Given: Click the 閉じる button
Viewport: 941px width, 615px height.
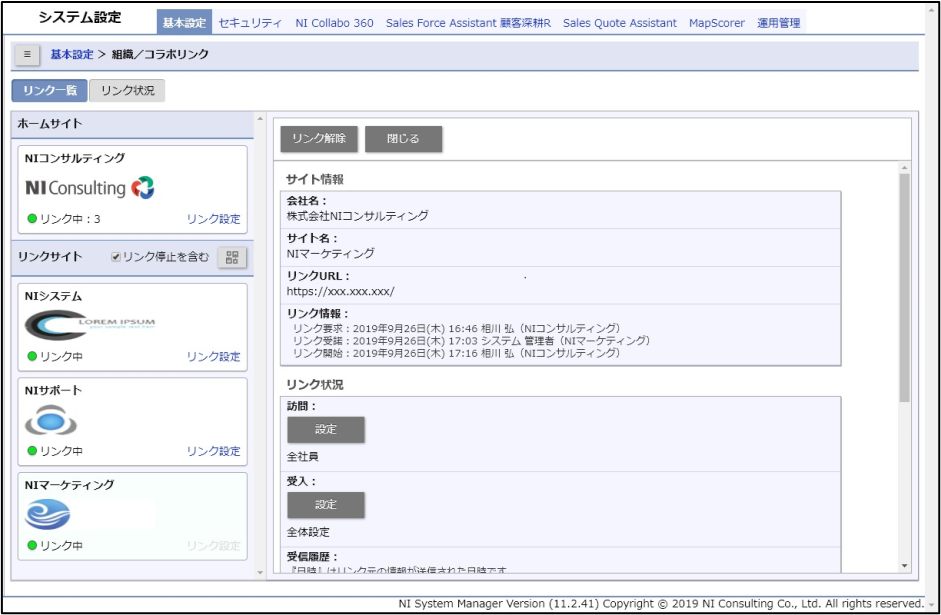Looking at the screenshot, I should [403, 139].
